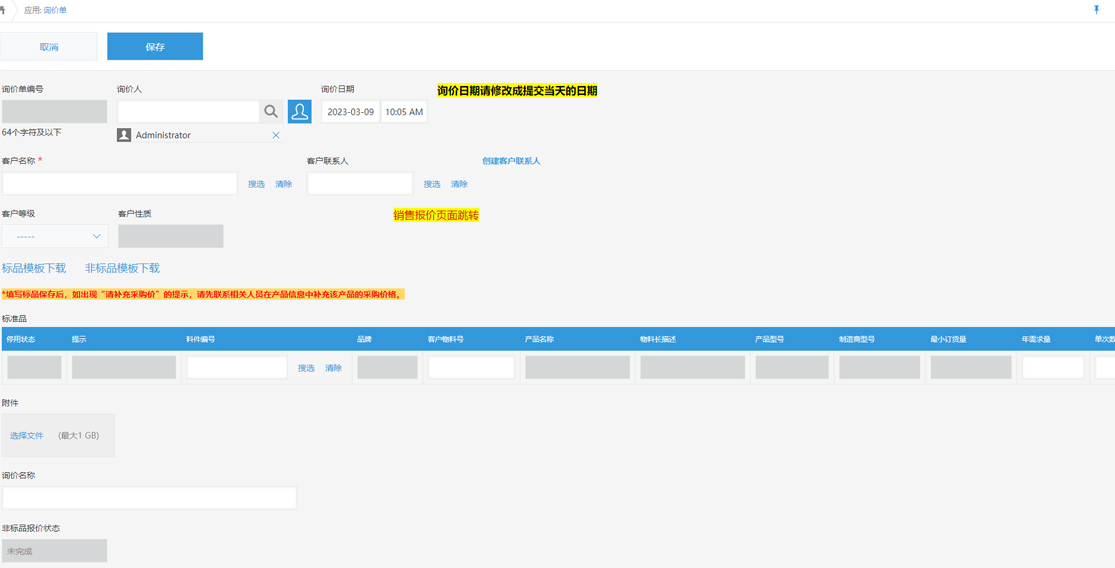Screen dimensions: 1115x568
Task: Click the Administrator user avatar icon
Action: click(x=124, y=135)
